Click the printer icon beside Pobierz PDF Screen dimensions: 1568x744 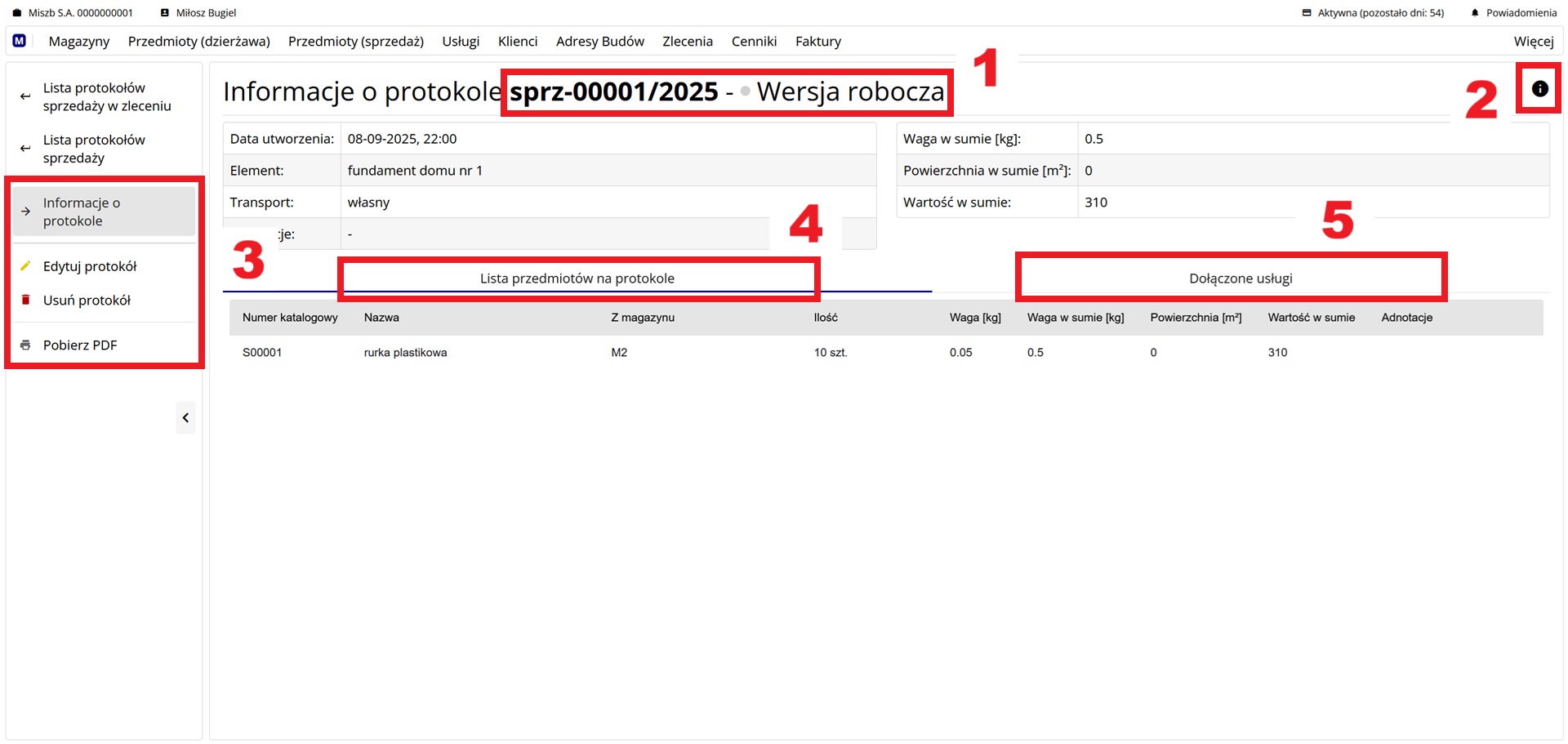coord(25,345)
